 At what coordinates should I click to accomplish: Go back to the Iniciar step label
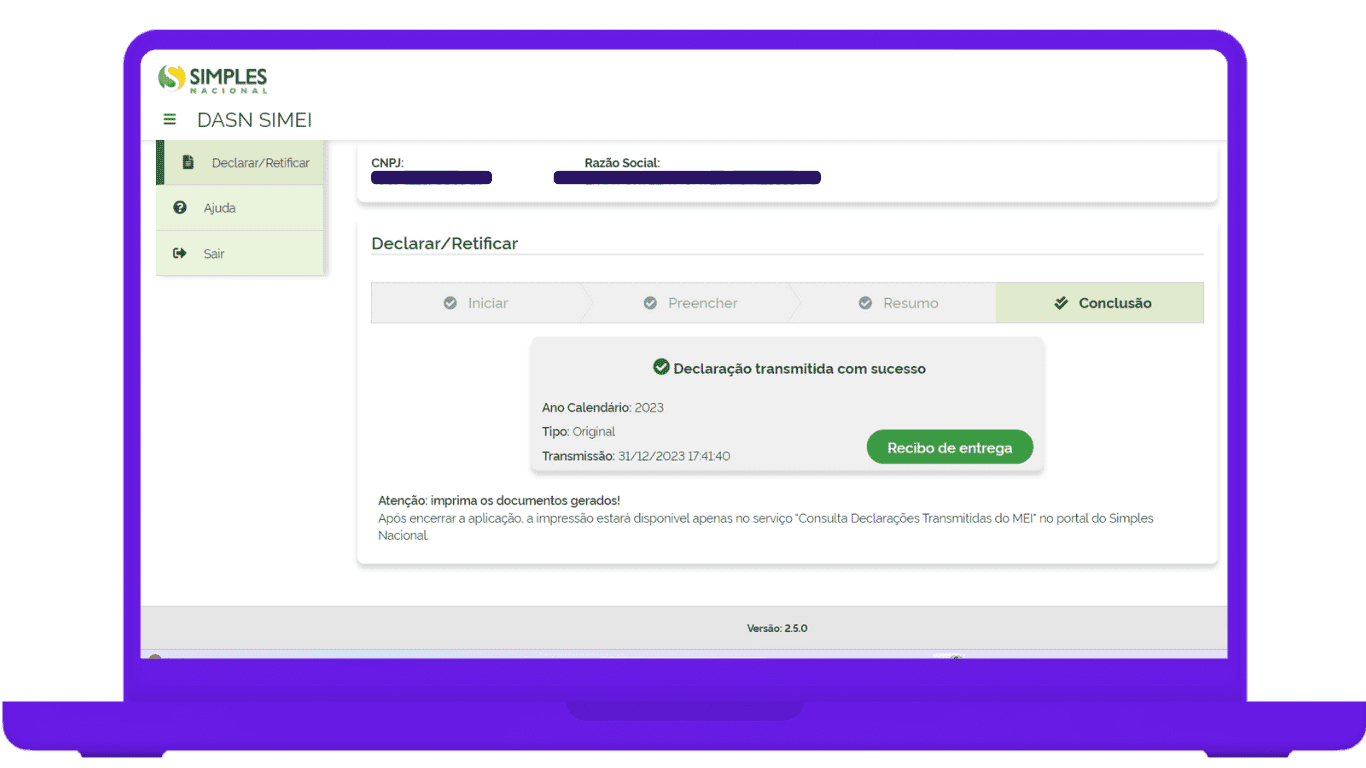pyautogui.click(x=488, y=303)
